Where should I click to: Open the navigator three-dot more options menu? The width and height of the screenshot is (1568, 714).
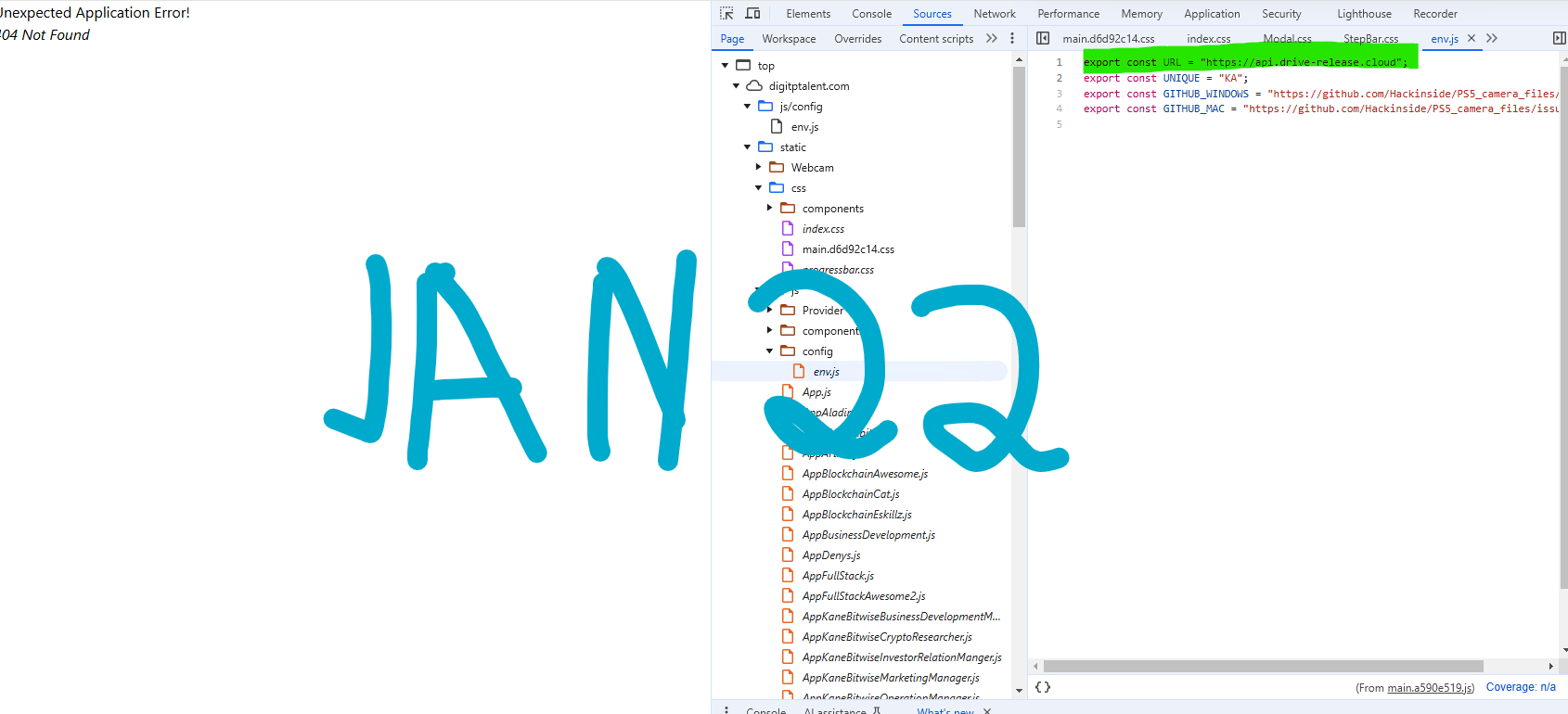point(1012,38)
